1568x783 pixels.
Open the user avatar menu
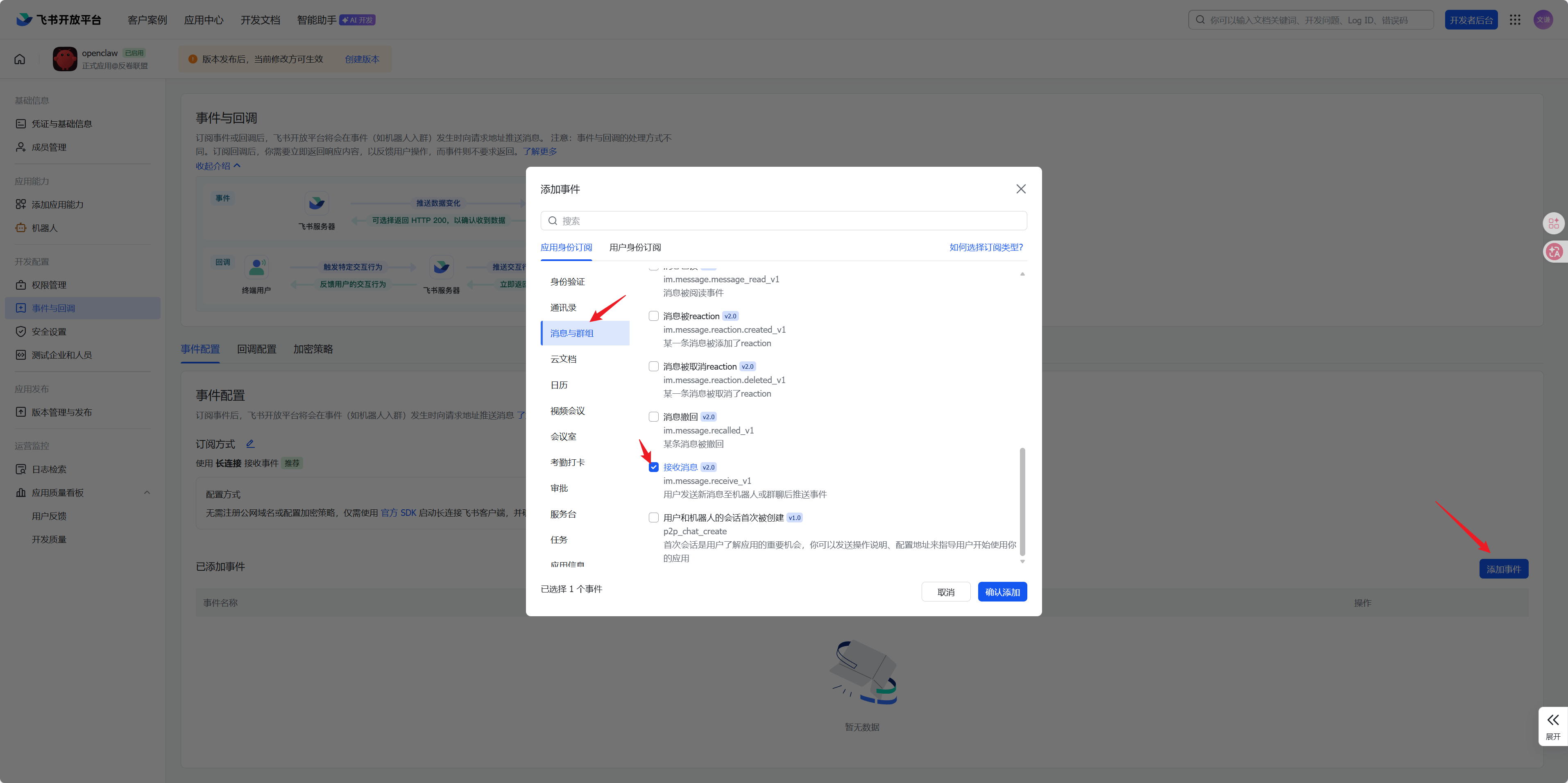(x=1543, y=20)
